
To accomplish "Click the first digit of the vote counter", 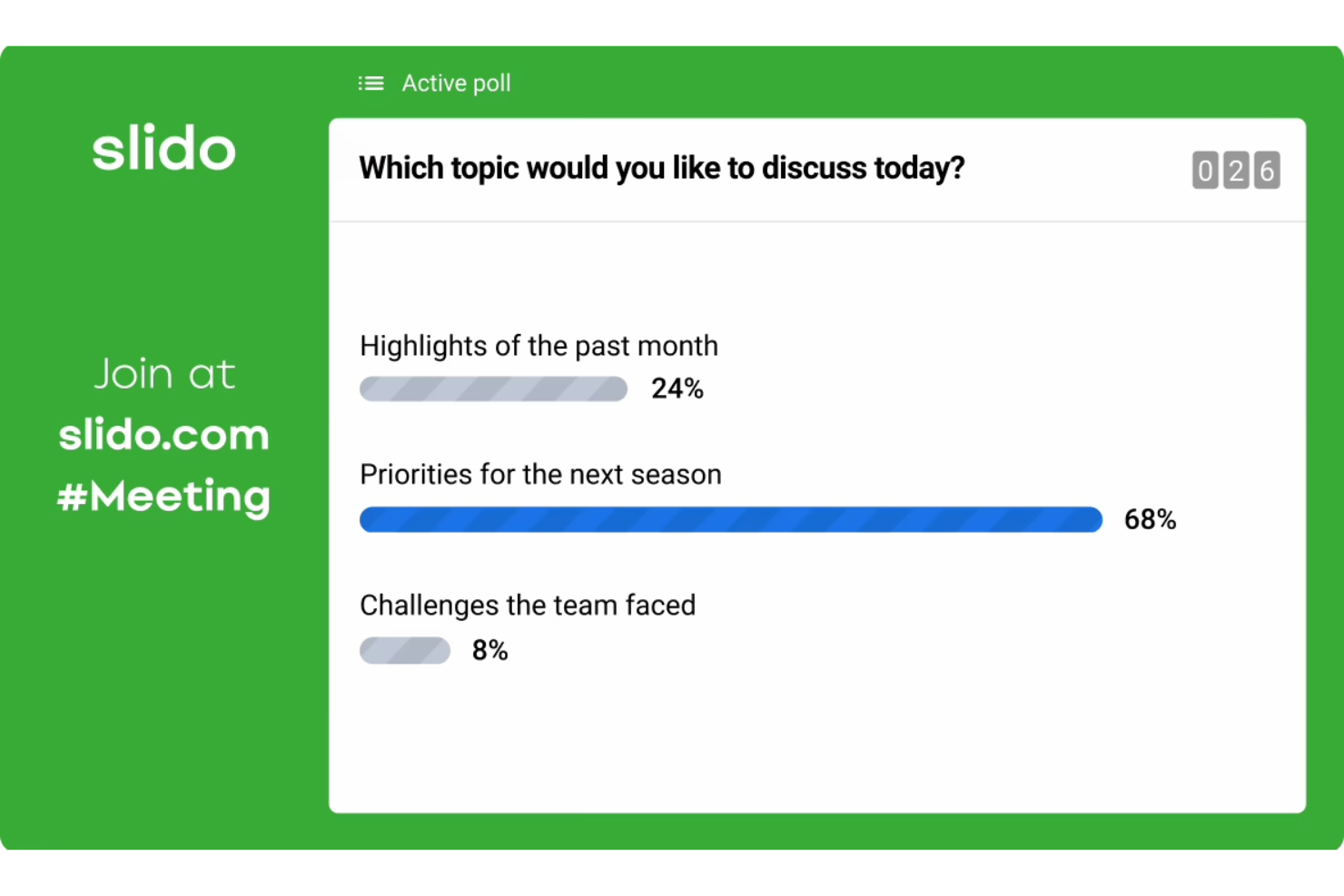I will point(1204,170).
